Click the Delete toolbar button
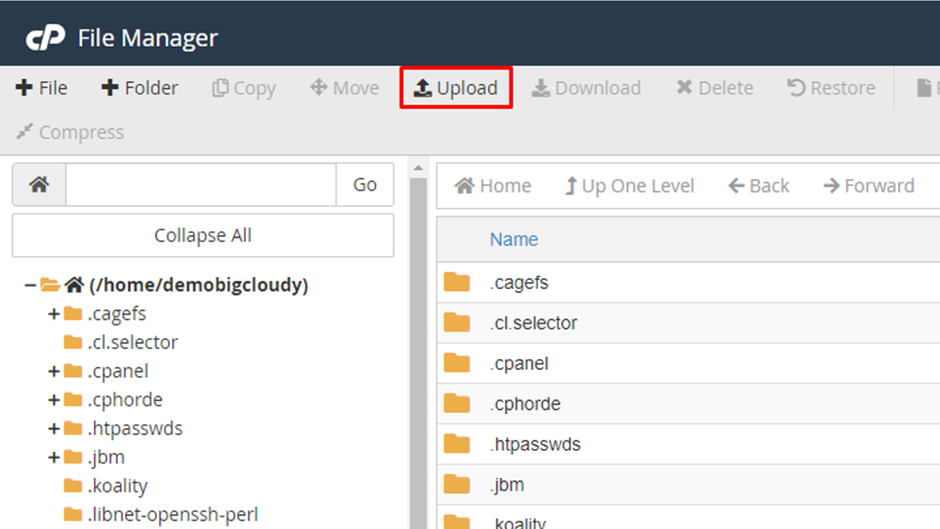Viewport: 940px width, 529px height. click(x=715, y=88)
